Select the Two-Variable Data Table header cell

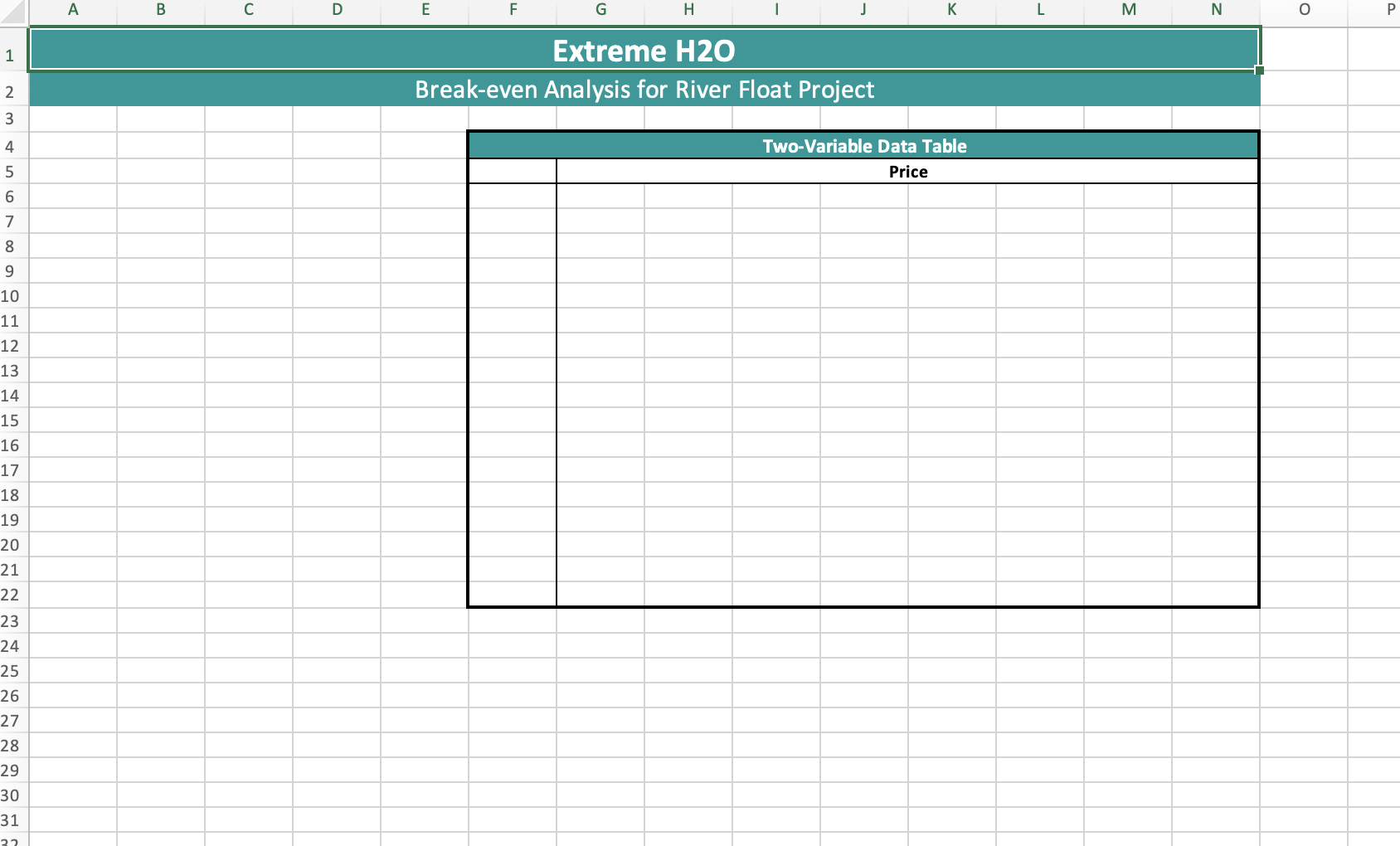(864, 145)
